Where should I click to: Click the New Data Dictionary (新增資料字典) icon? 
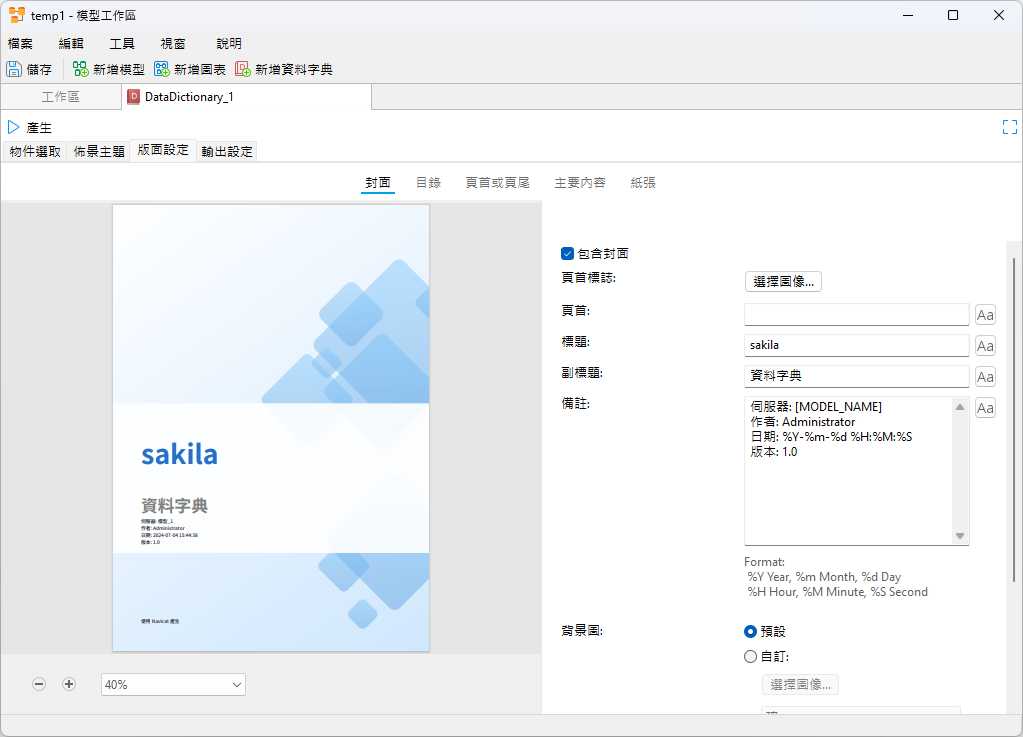coord(243,69)
